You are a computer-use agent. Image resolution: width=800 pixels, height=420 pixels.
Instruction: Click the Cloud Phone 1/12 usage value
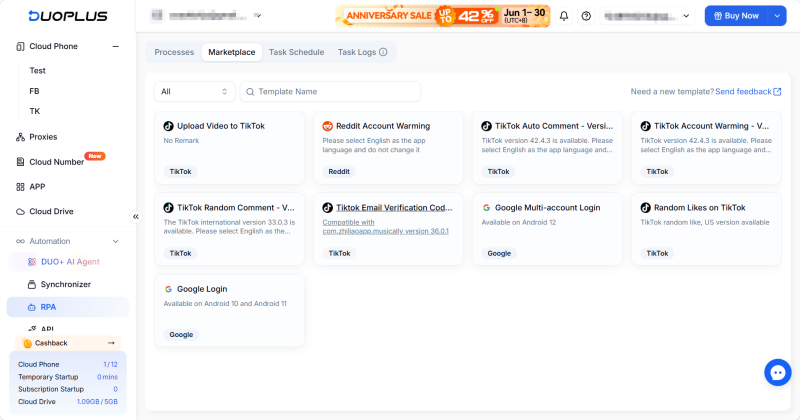110,364
